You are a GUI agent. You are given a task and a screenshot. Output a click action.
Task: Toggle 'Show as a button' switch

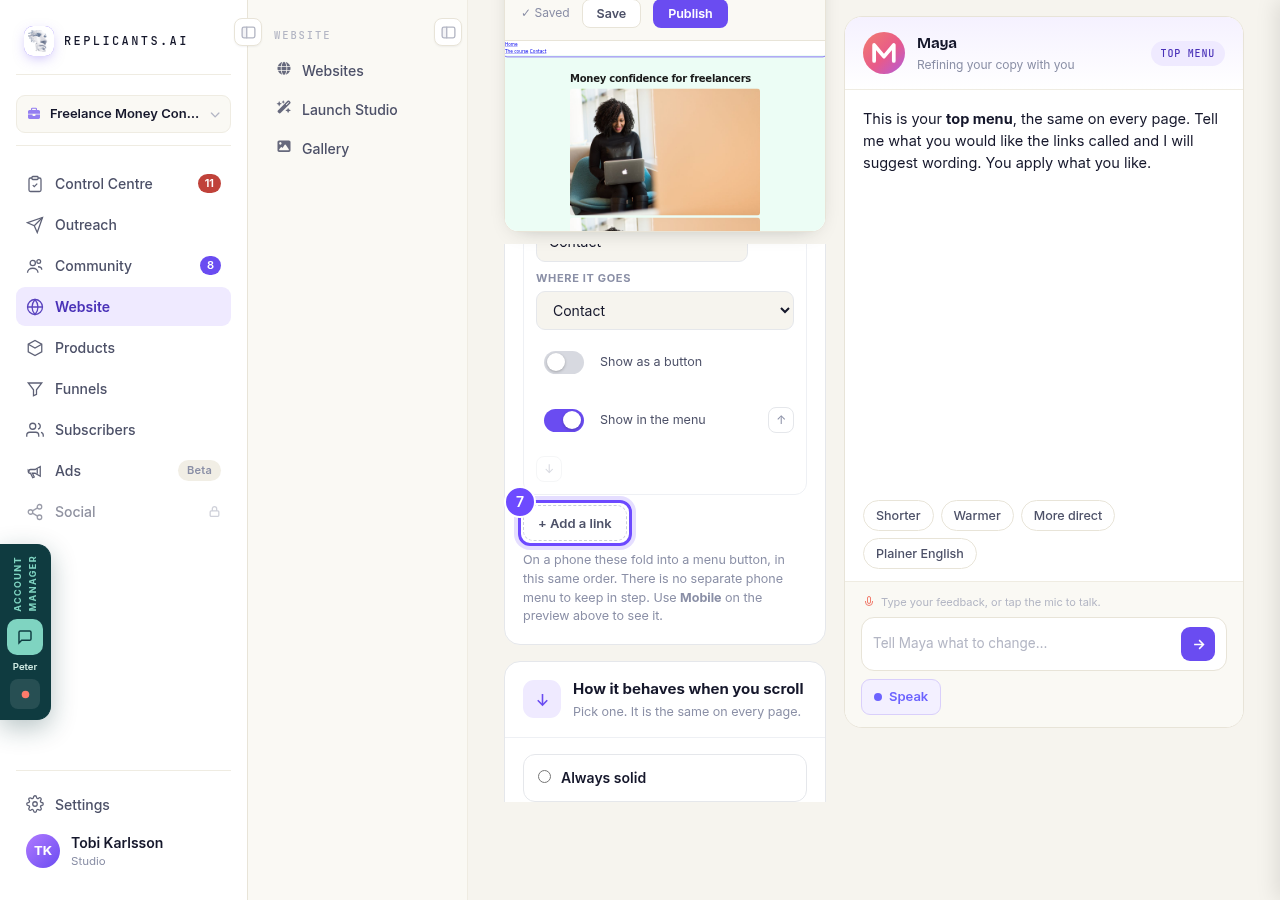point(564,362)
